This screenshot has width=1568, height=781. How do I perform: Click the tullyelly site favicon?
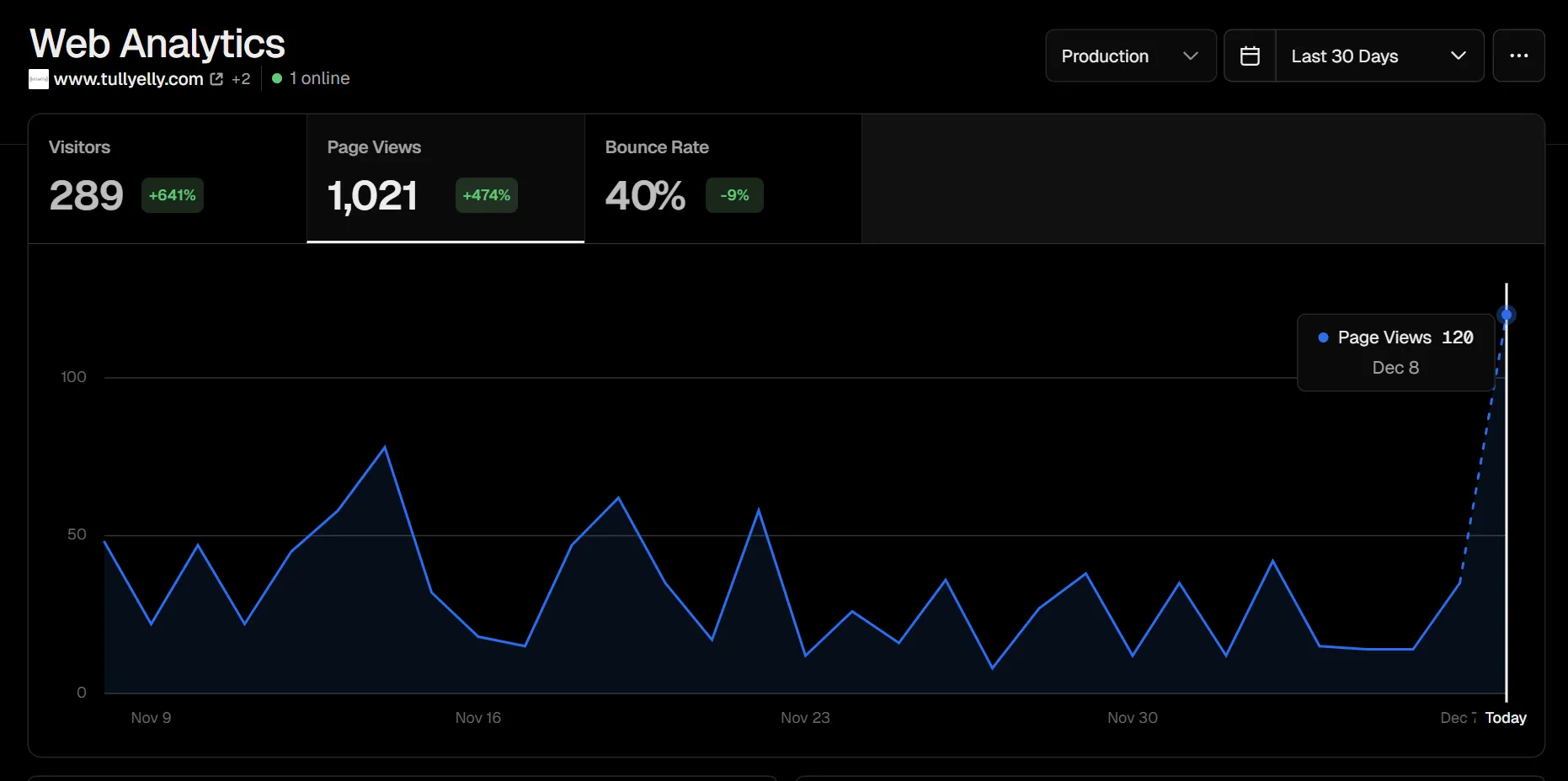(39, 79)
